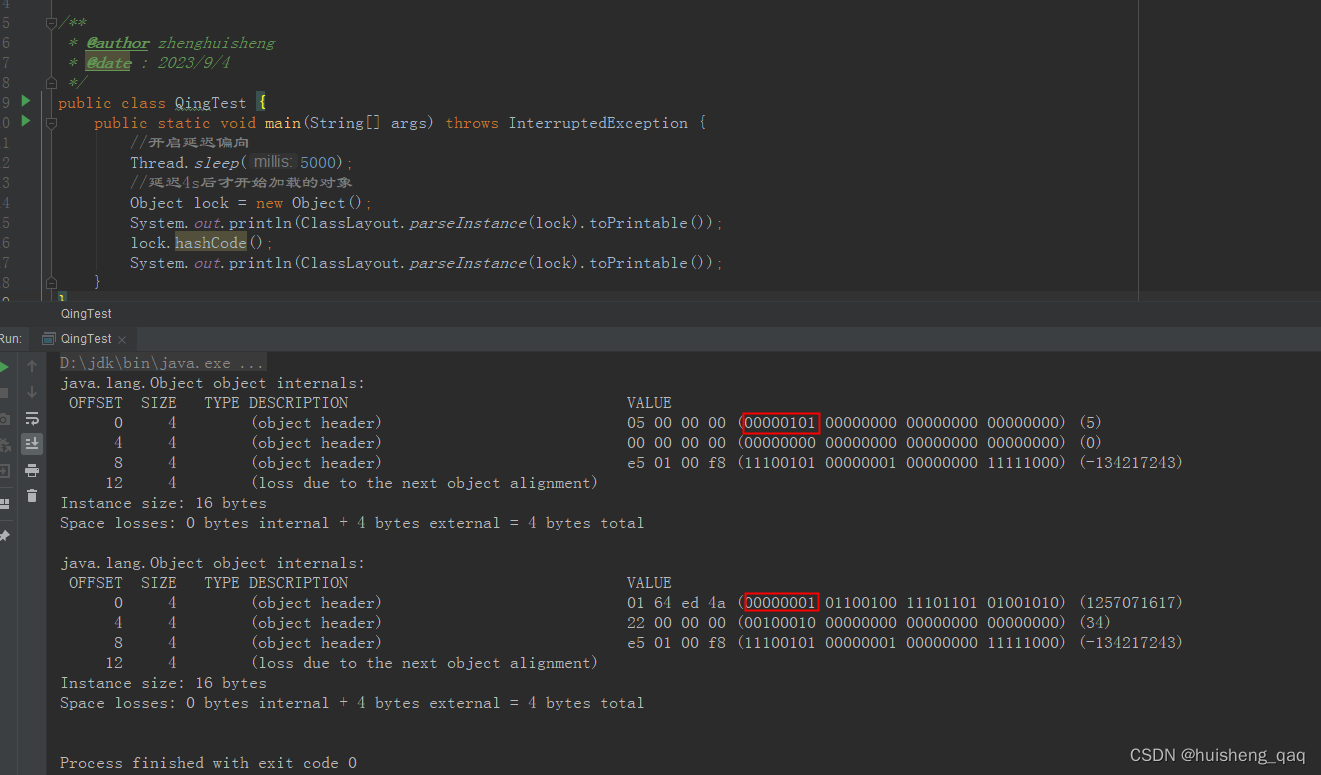Close the QingTest run tab
The width and height of the screenshot is (1321, 775).
tap(122, 340)
